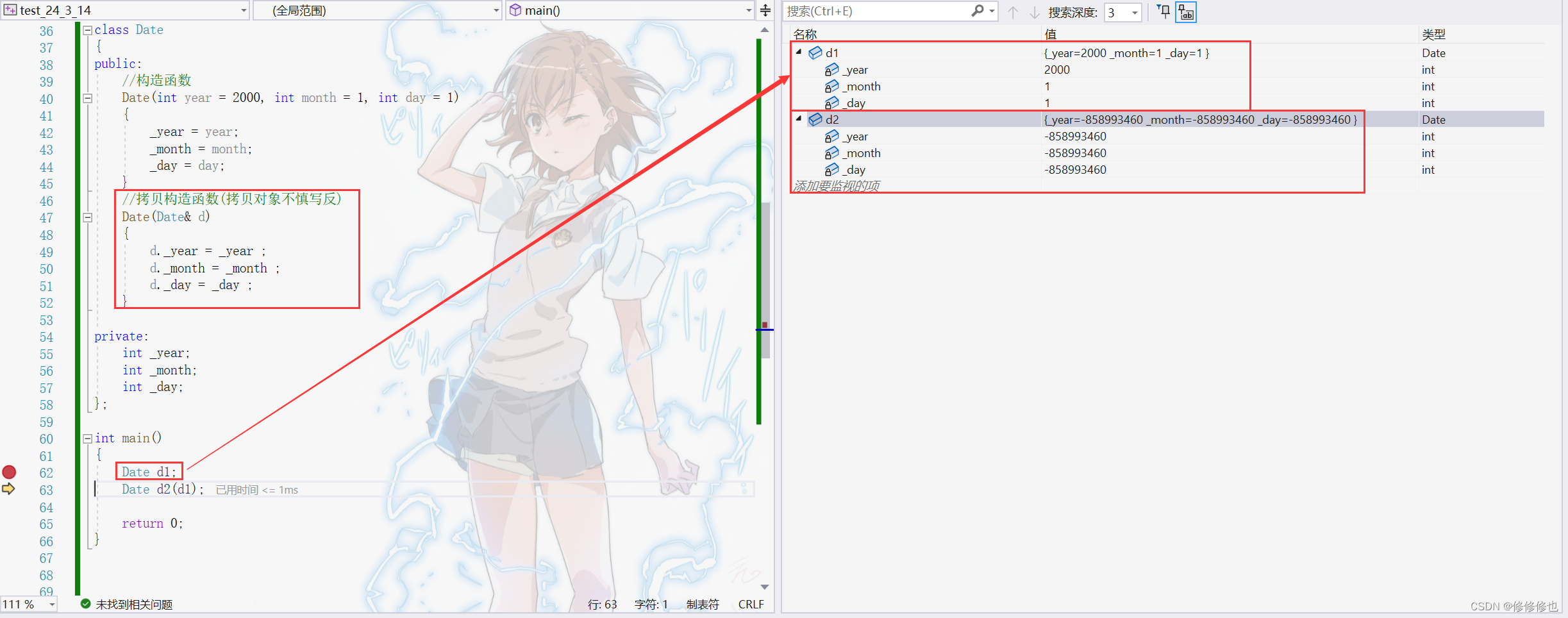Remove the red breakpoint at line 62
Screen dimensions: 1568x618
pyautogui.click(x=9, y=472)
